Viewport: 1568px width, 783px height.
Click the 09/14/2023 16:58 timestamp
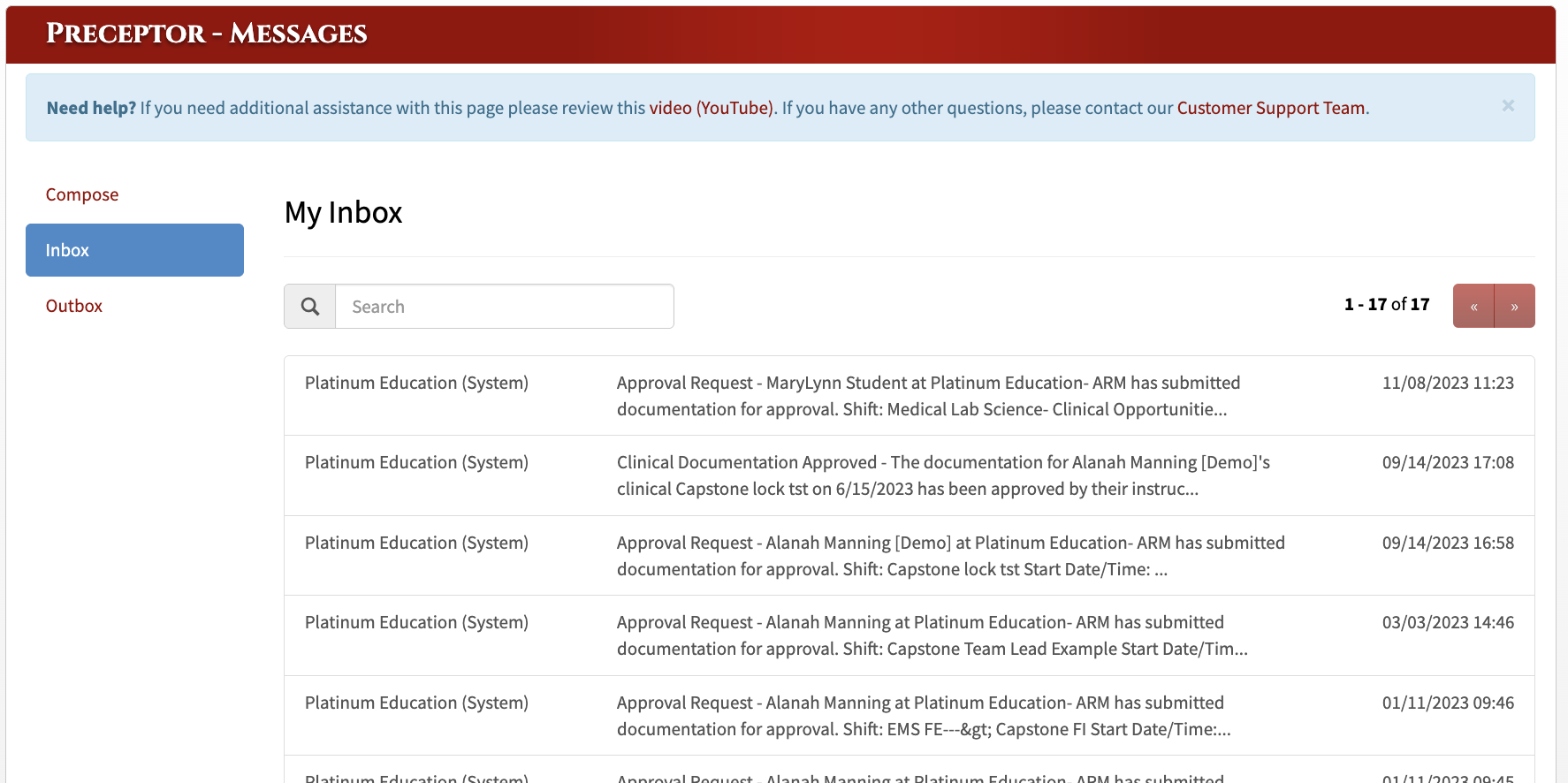click(1448, 543)
